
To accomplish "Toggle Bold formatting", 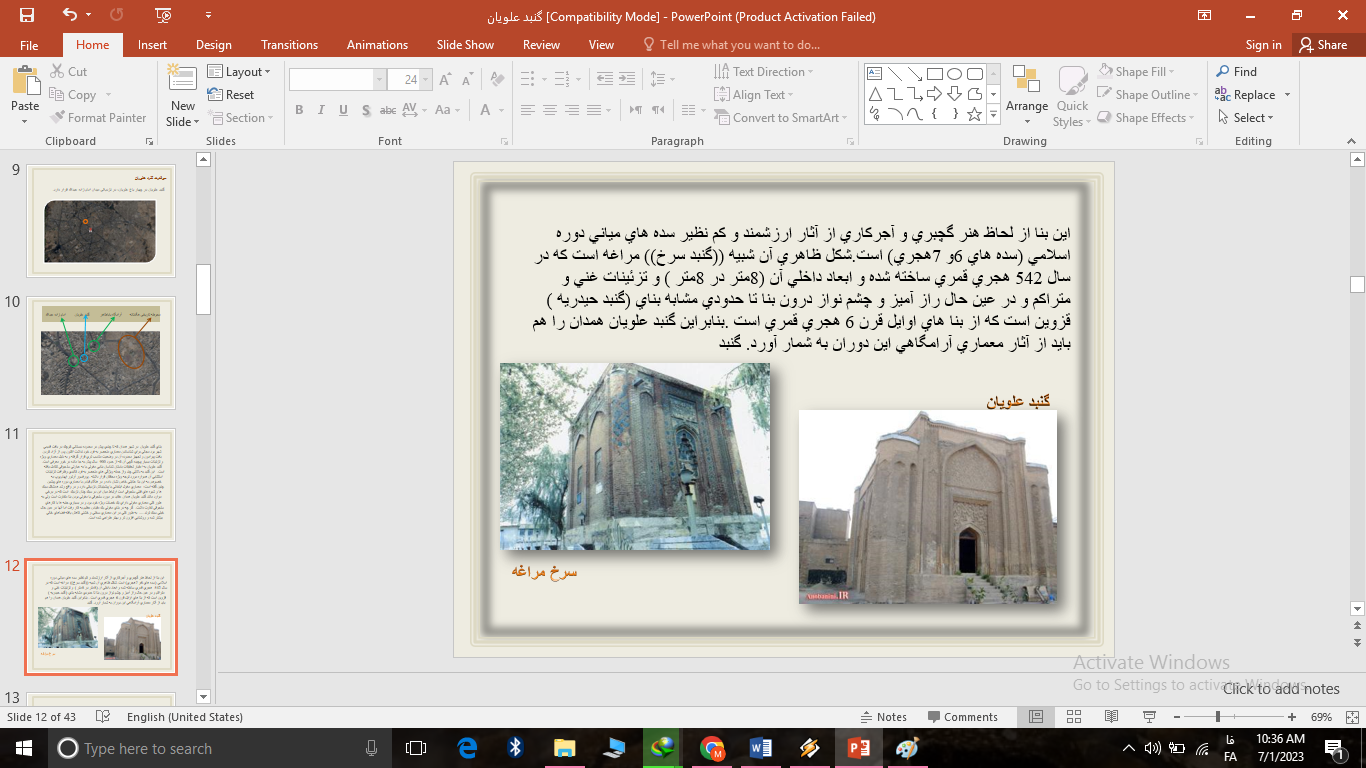I will click(299, 110).
